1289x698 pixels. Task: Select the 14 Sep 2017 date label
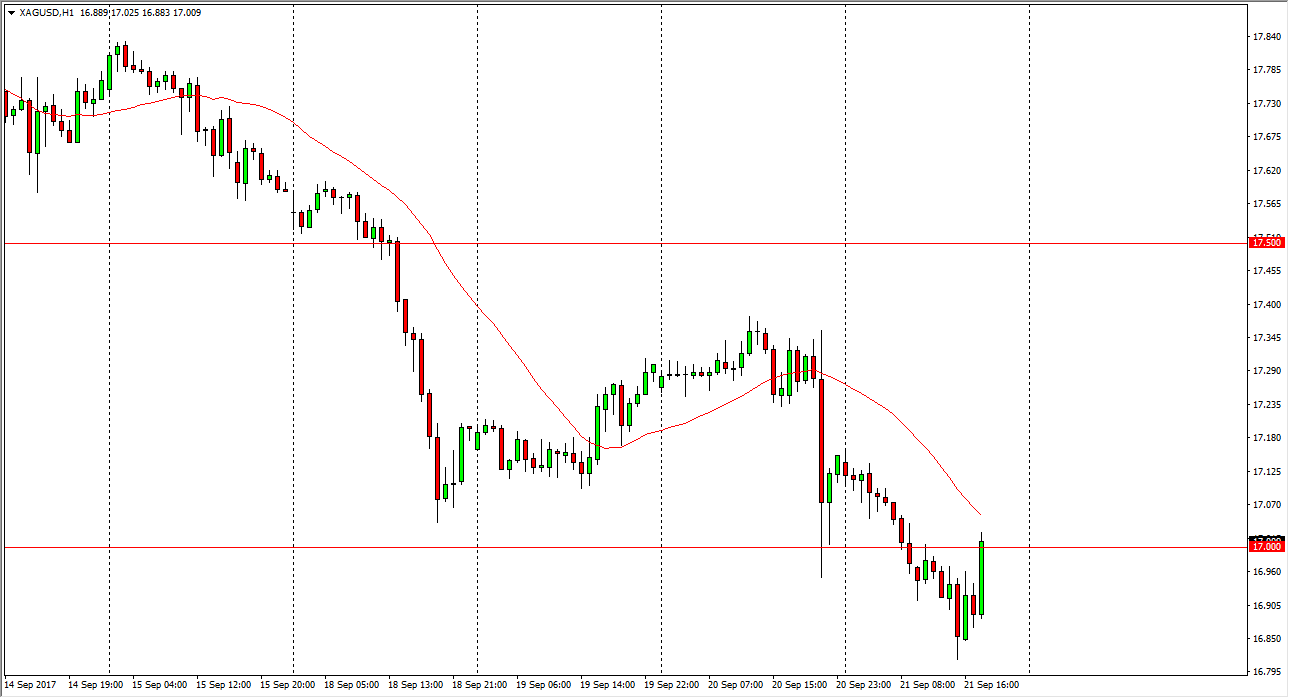click(30, 685)
